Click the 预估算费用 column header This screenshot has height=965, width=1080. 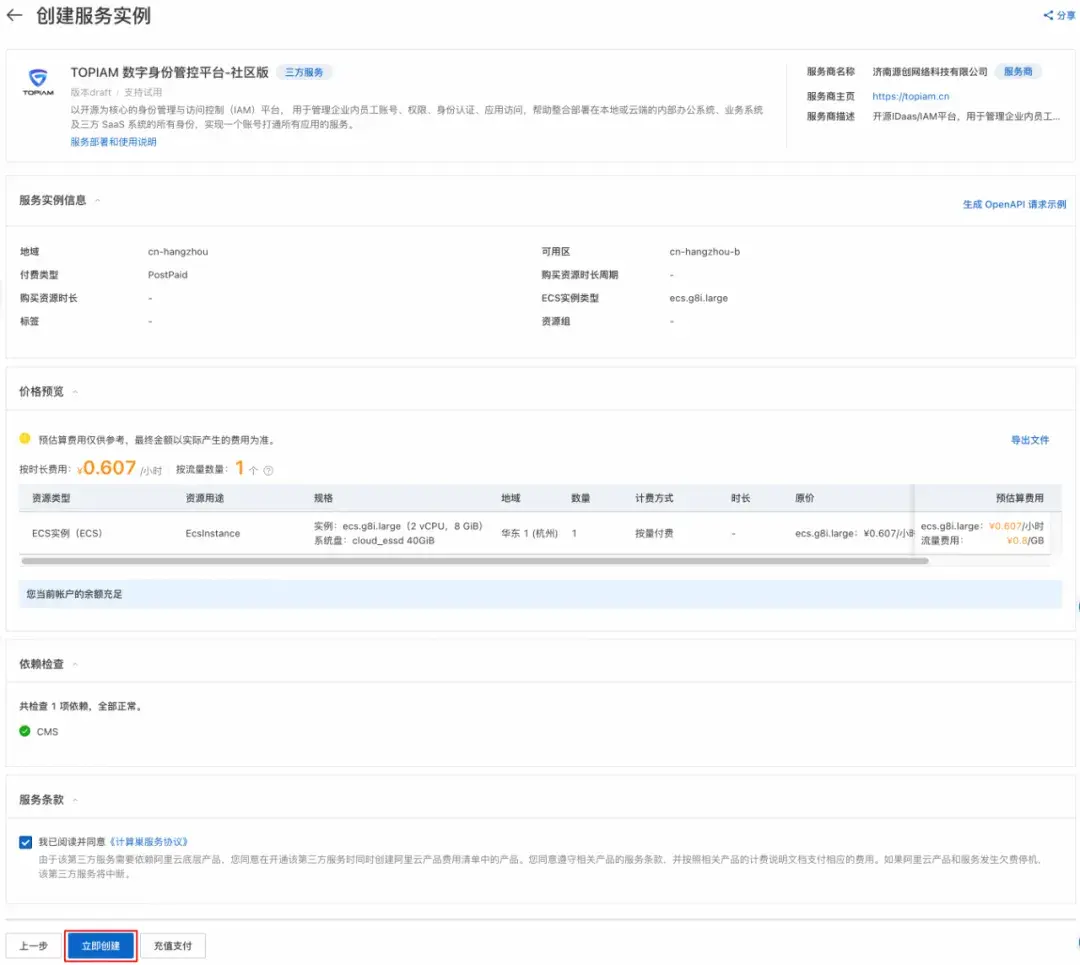click(x=1019, y=498)
